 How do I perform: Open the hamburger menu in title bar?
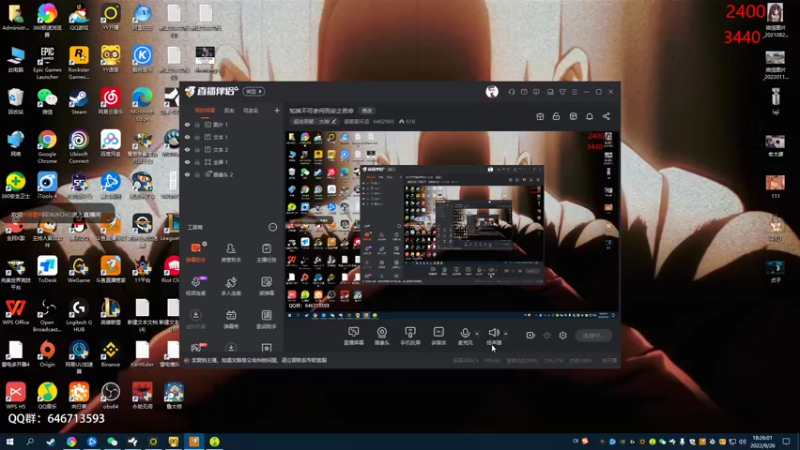(574, 92)
